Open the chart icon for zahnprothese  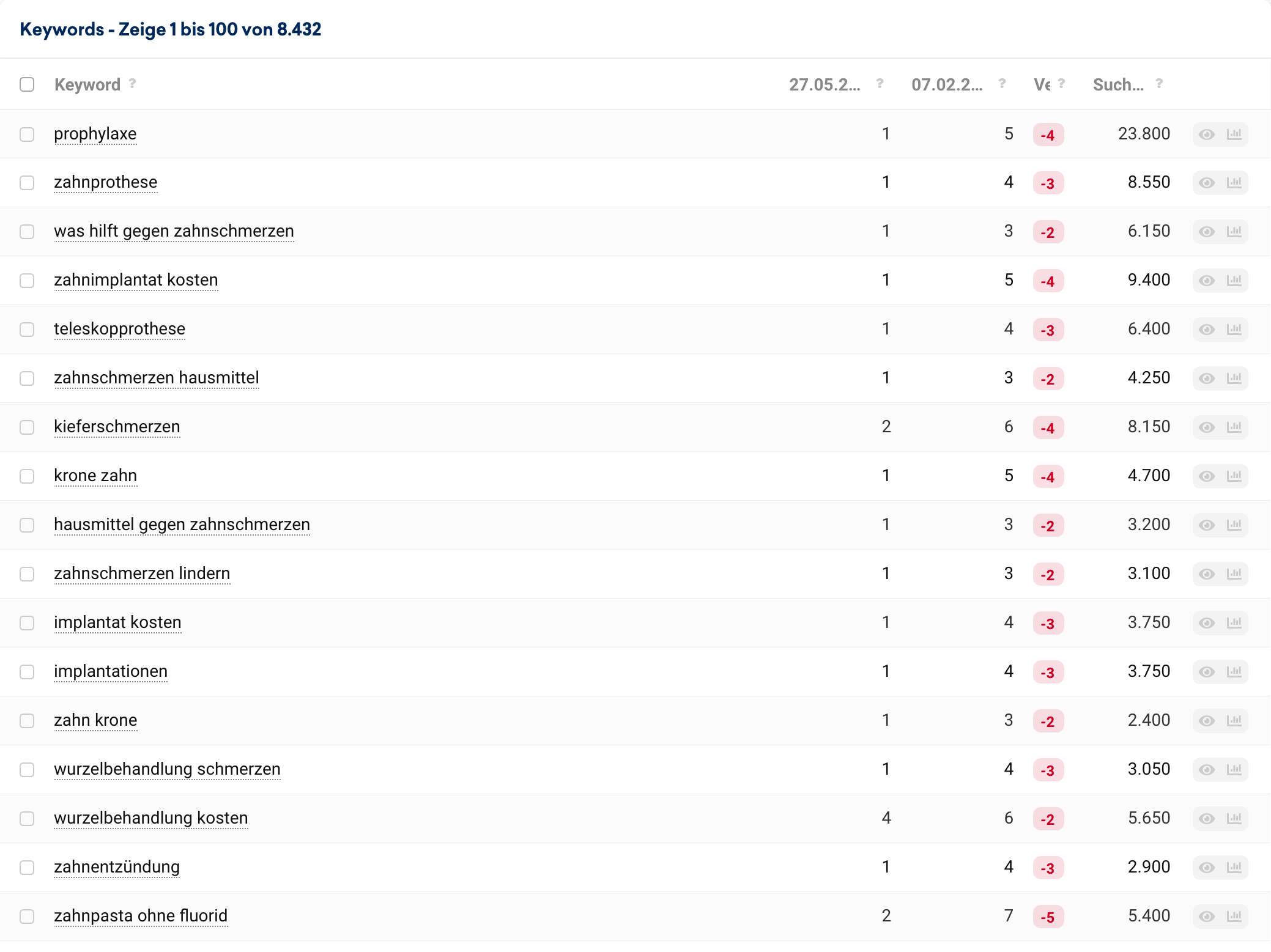coord(1234,183)
